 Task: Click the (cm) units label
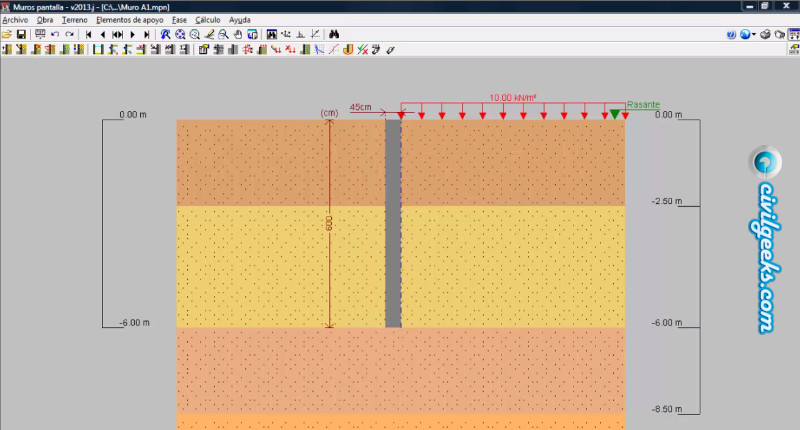coord(329,113)
